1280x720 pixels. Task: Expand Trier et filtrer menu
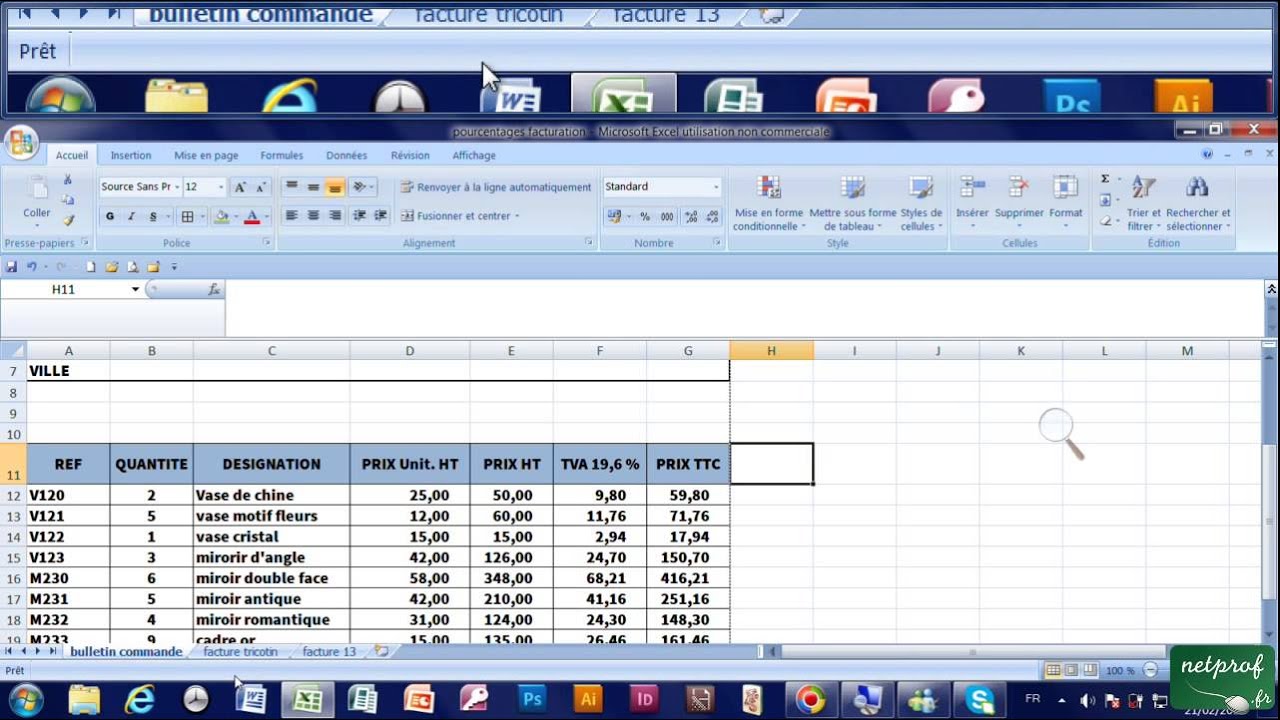click(x=1144, y=204)
